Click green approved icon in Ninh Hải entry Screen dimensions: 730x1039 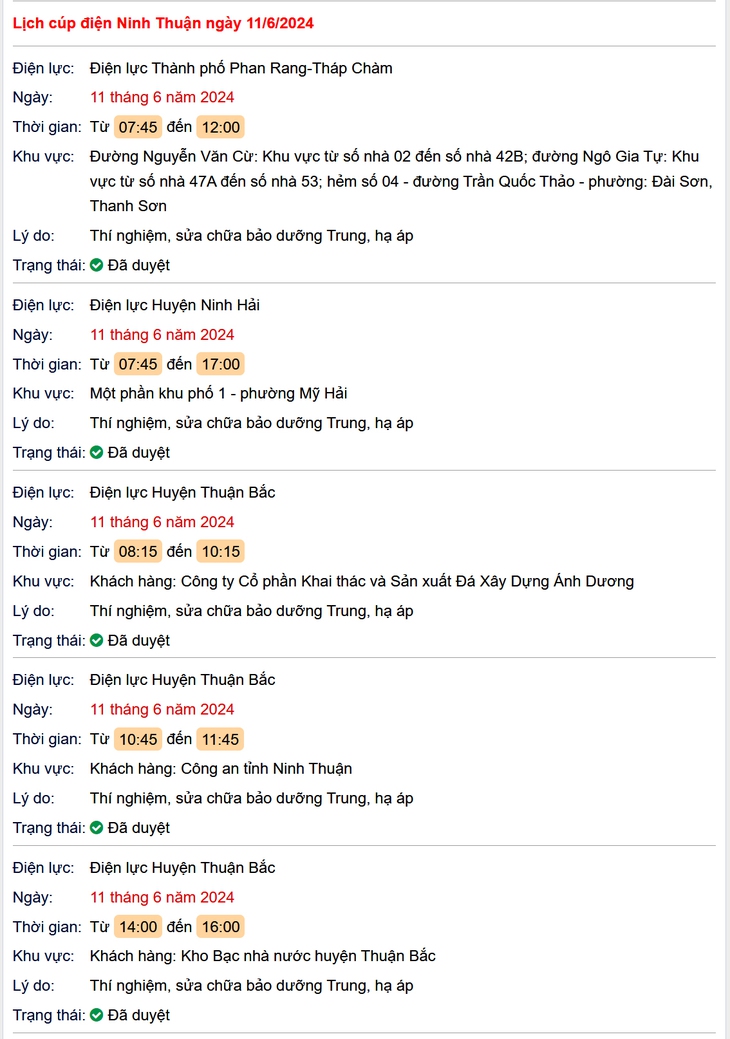pos(97,453)
